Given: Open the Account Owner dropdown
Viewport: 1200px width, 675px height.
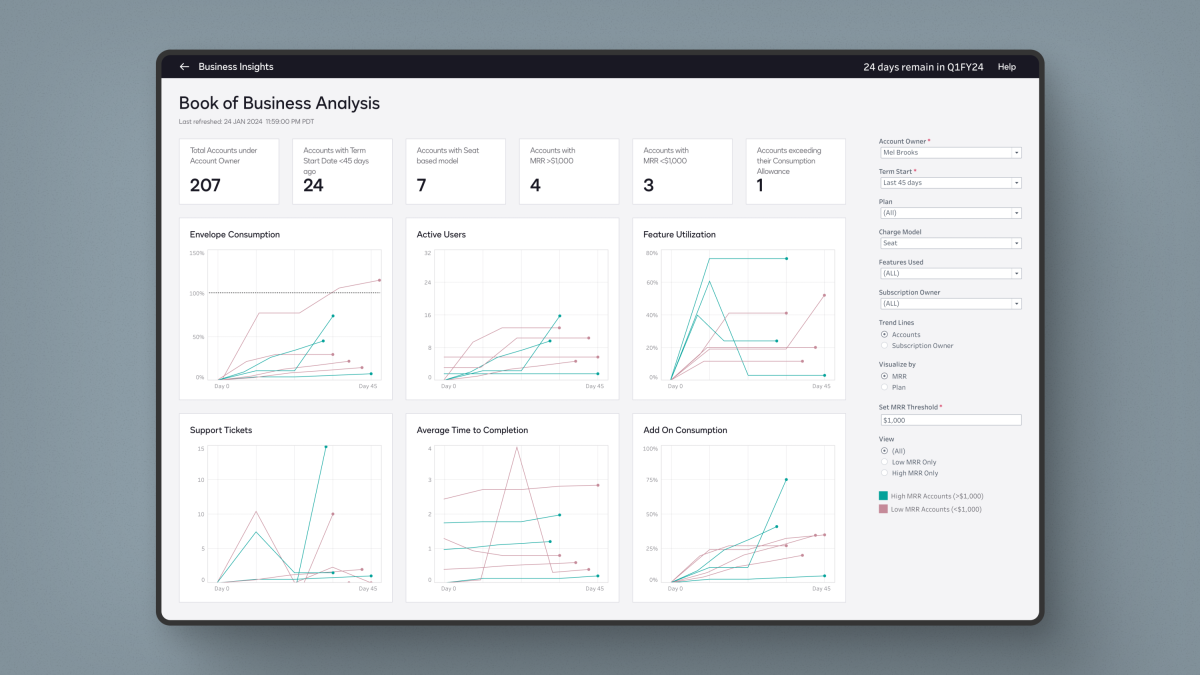Looking at the screenshot, I should tap(950, 153).
